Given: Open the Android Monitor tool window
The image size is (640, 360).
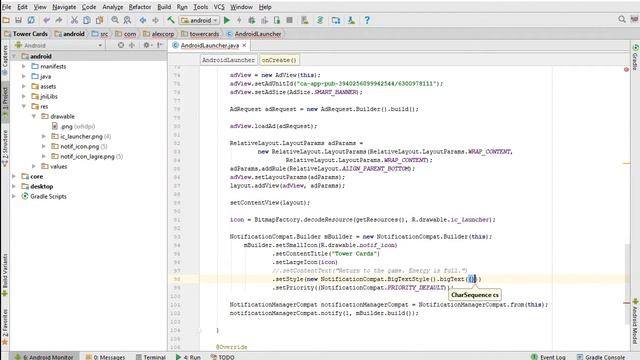Looking at the screenshot, I should pos(44,357).
